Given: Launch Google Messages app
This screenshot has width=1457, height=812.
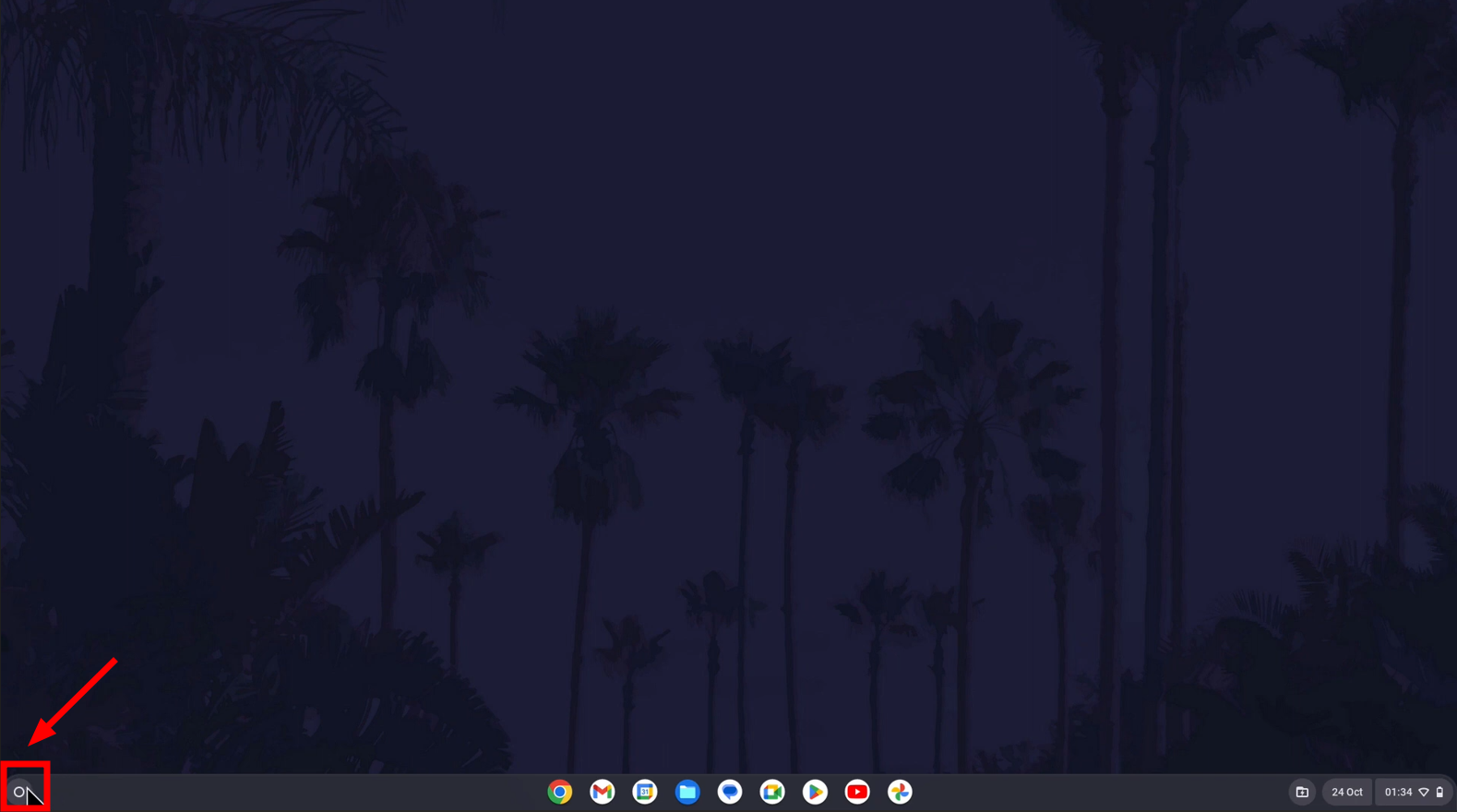Looking at the screenshot, I should point(729,792).
